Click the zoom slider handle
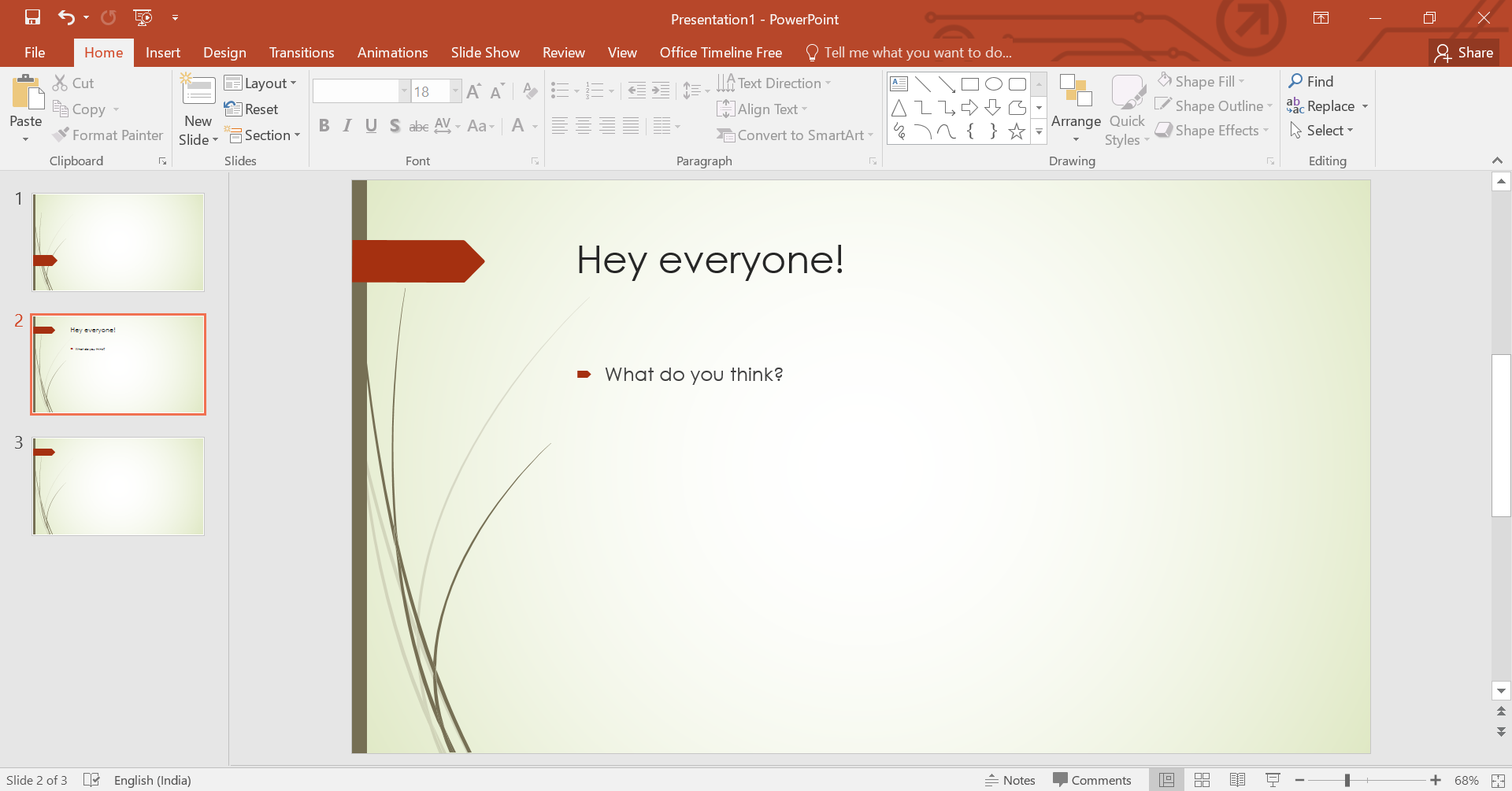Screen dimensions: 1512x791 [x=1347, y=780]
